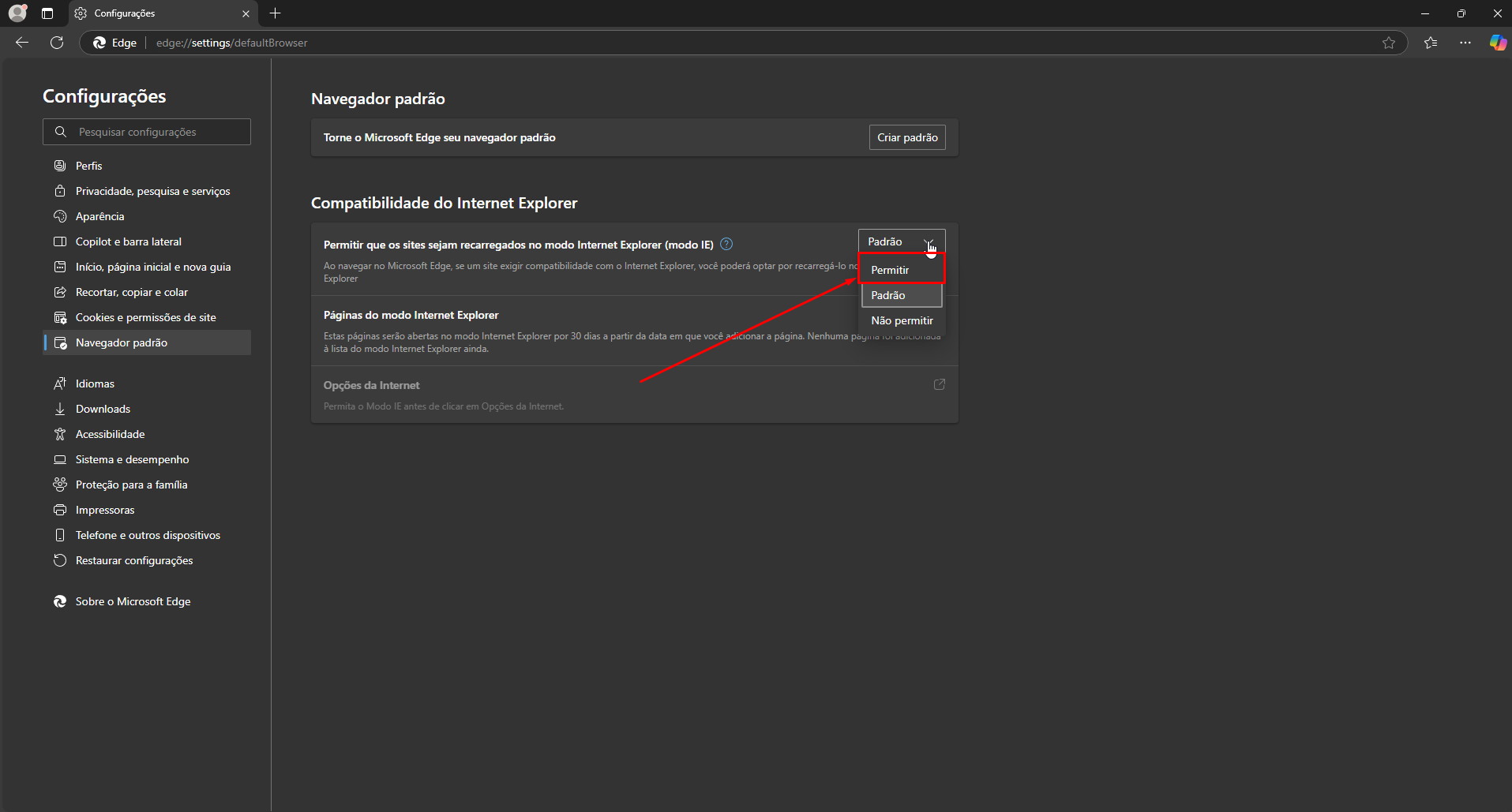Screen dimensions: 1512x812
Task: Click the profile avatar icon
Action: 17,13
